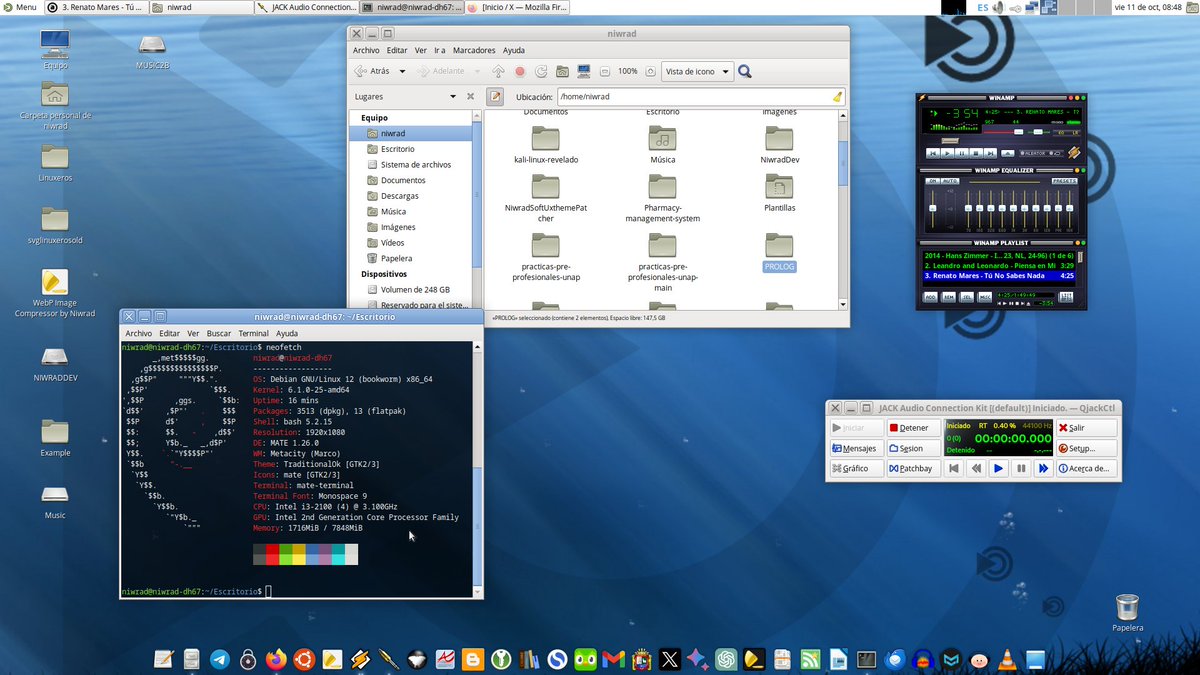Viewport: 1200px width, 675px height.
Task: Select Descargas in Lugares sidebar
Action: [x=399, y=196]
